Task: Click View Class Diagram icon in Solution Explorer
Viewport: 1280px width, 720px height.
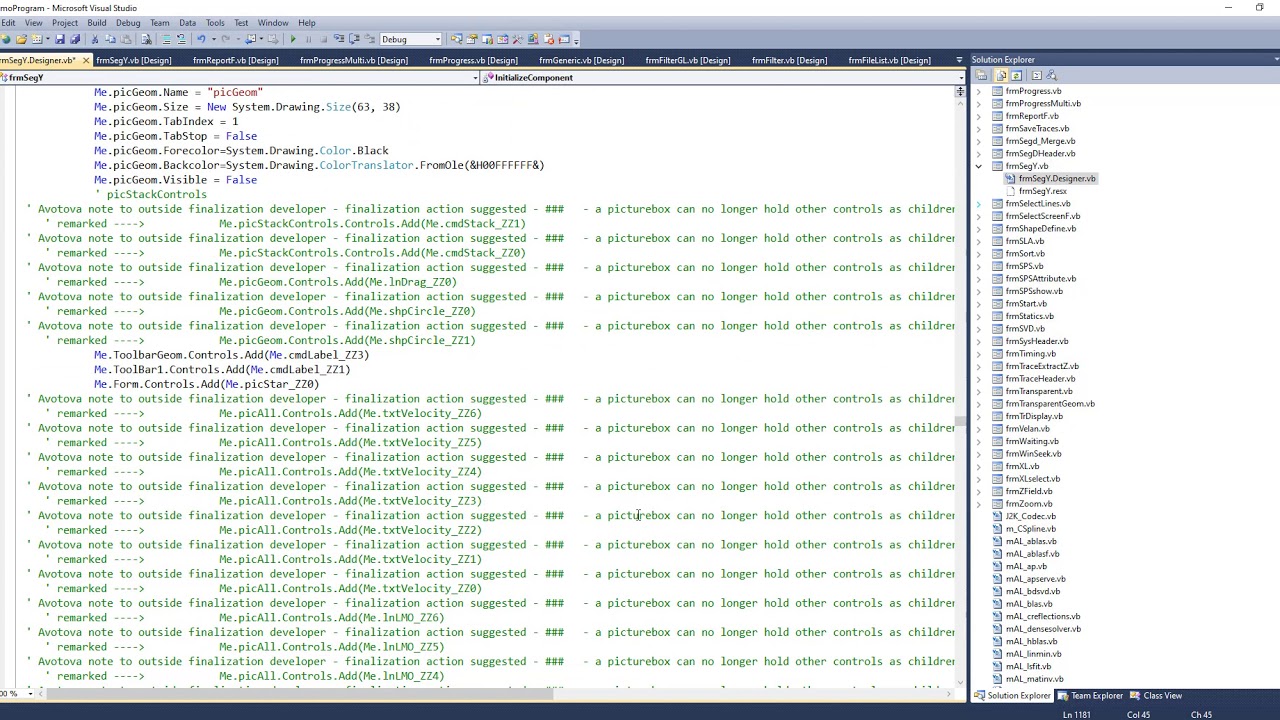Action: (1051, 75)
